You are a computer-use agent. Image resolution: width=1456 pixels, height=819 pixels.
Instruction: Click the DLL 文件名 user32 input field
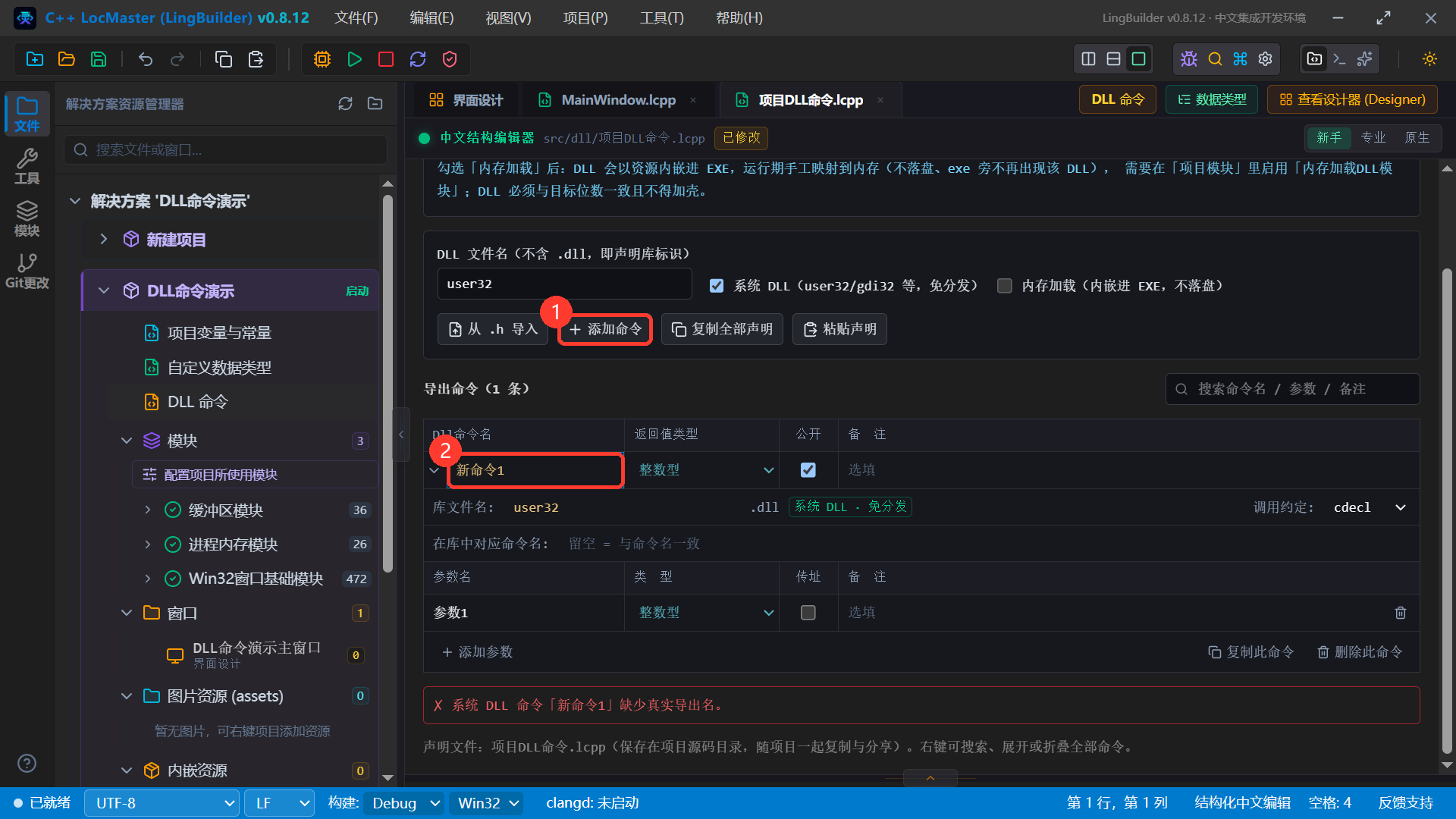point(564,284)
